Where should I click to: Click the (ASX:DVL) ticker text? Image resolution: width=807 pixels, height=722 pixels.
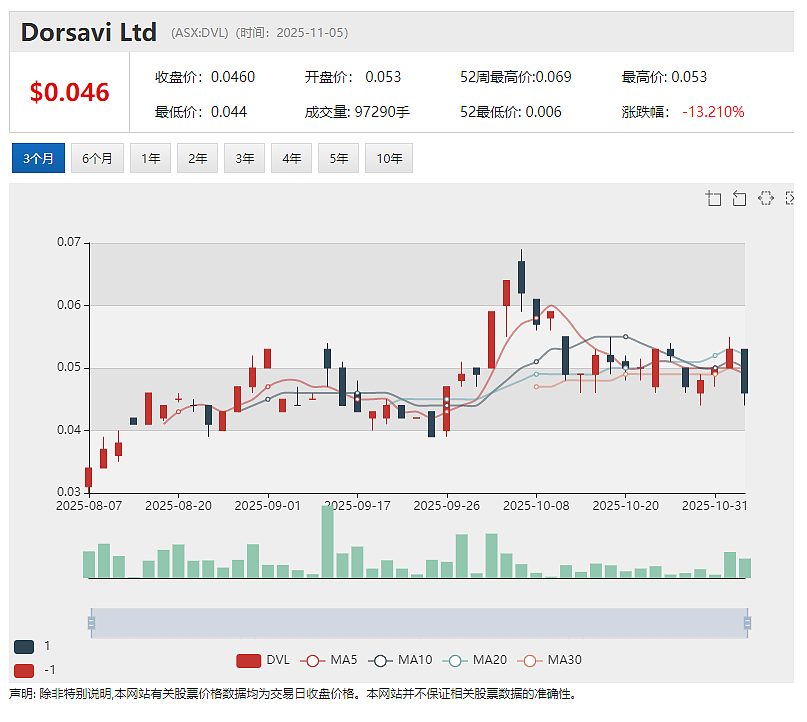click(200, 33)
